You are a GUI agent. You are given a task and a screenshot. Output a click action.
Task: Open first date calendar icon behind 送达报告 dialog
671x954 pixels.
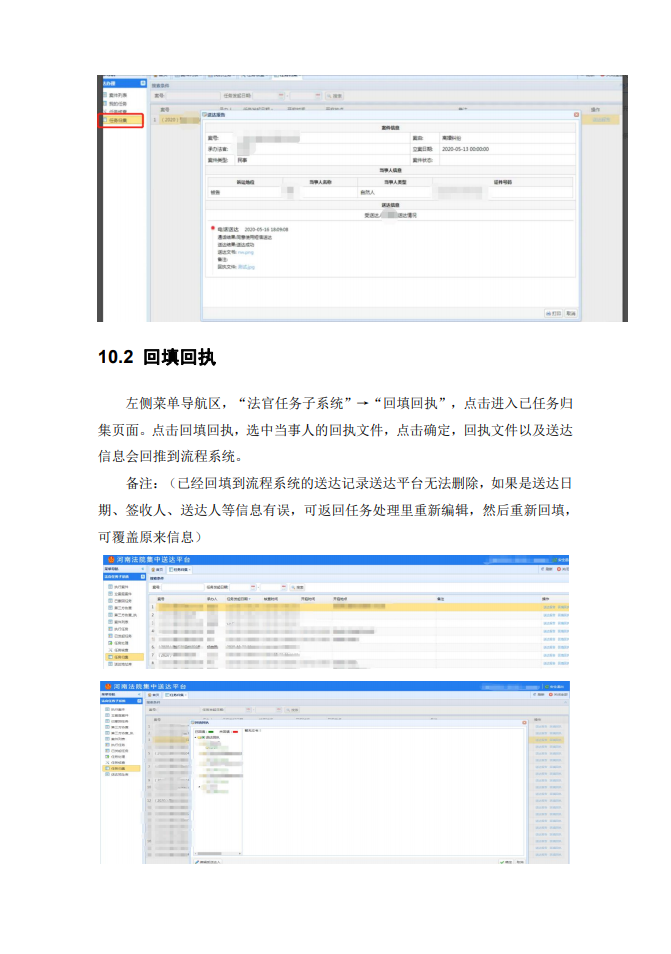tap(281, 96)
